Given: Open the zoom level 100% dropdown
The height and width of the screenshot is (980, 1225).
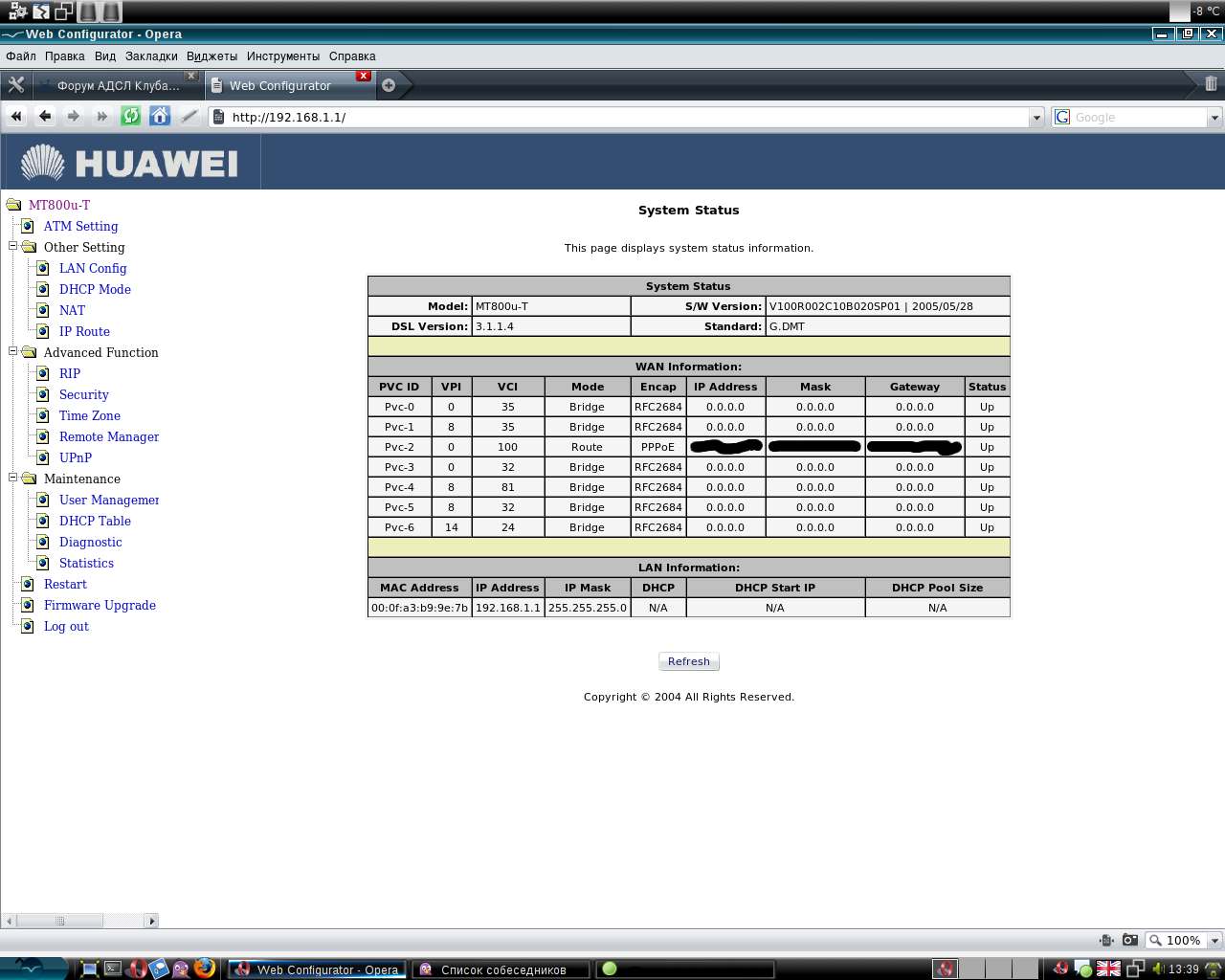Looking at the screenshot, I should [x=1214, y=940].
